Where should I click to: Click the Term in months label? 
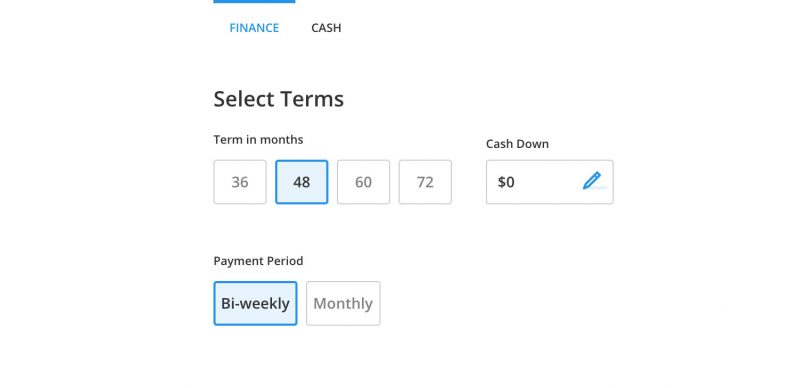258,140
